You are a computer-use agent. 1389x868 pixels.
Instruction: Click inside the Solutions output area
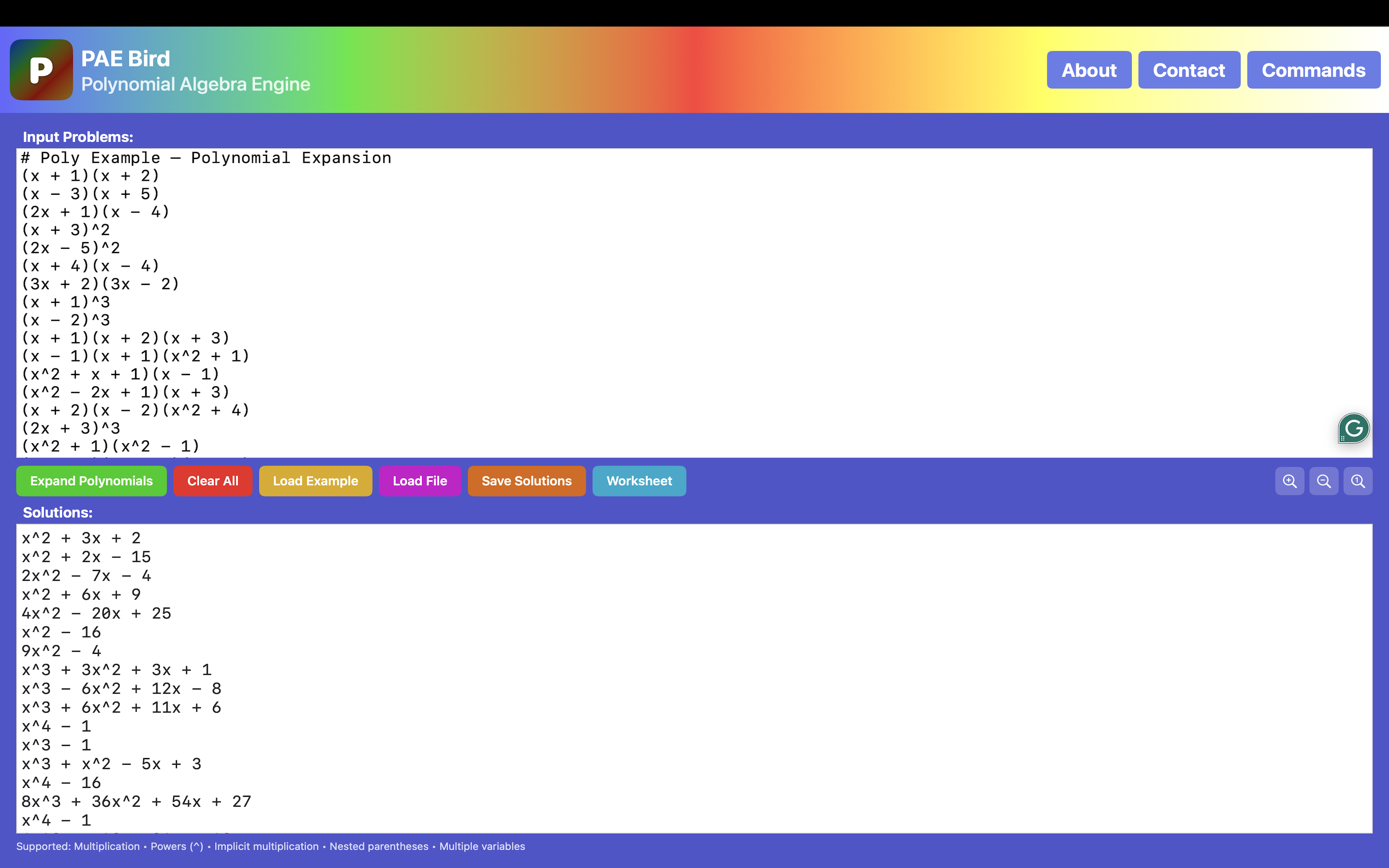(694, 678)
